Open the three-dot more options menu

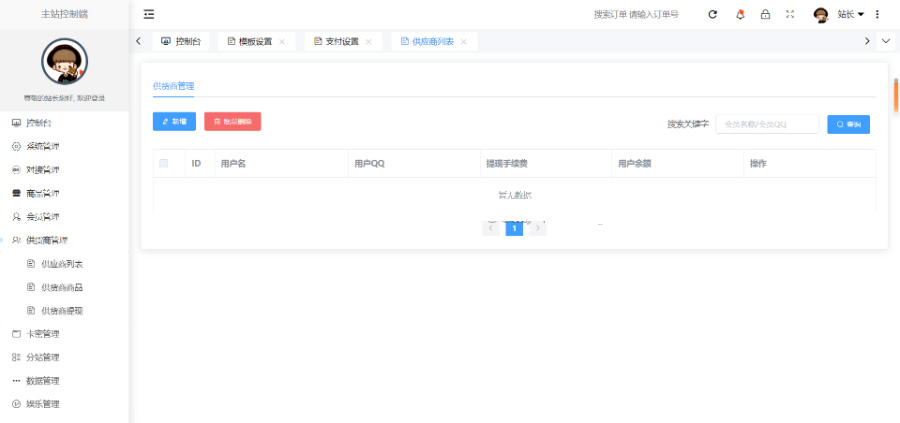877,14
